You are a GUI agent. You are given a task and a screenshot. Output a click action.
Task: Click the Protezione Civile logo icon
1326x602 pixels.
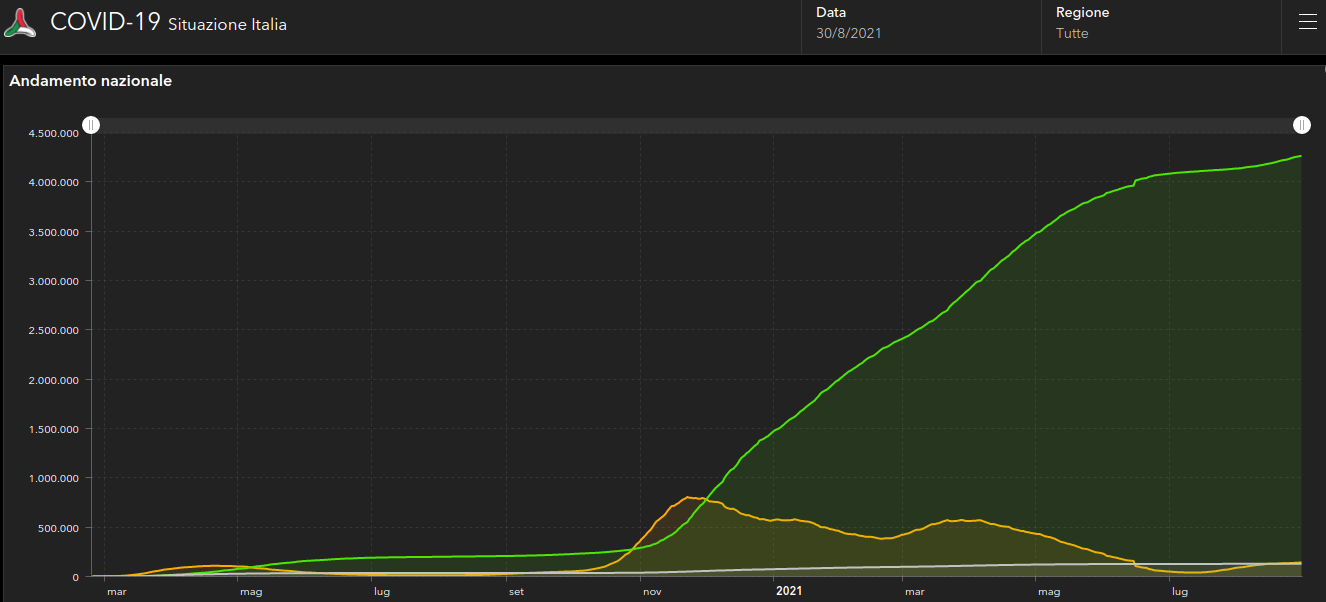pos(20,23)
